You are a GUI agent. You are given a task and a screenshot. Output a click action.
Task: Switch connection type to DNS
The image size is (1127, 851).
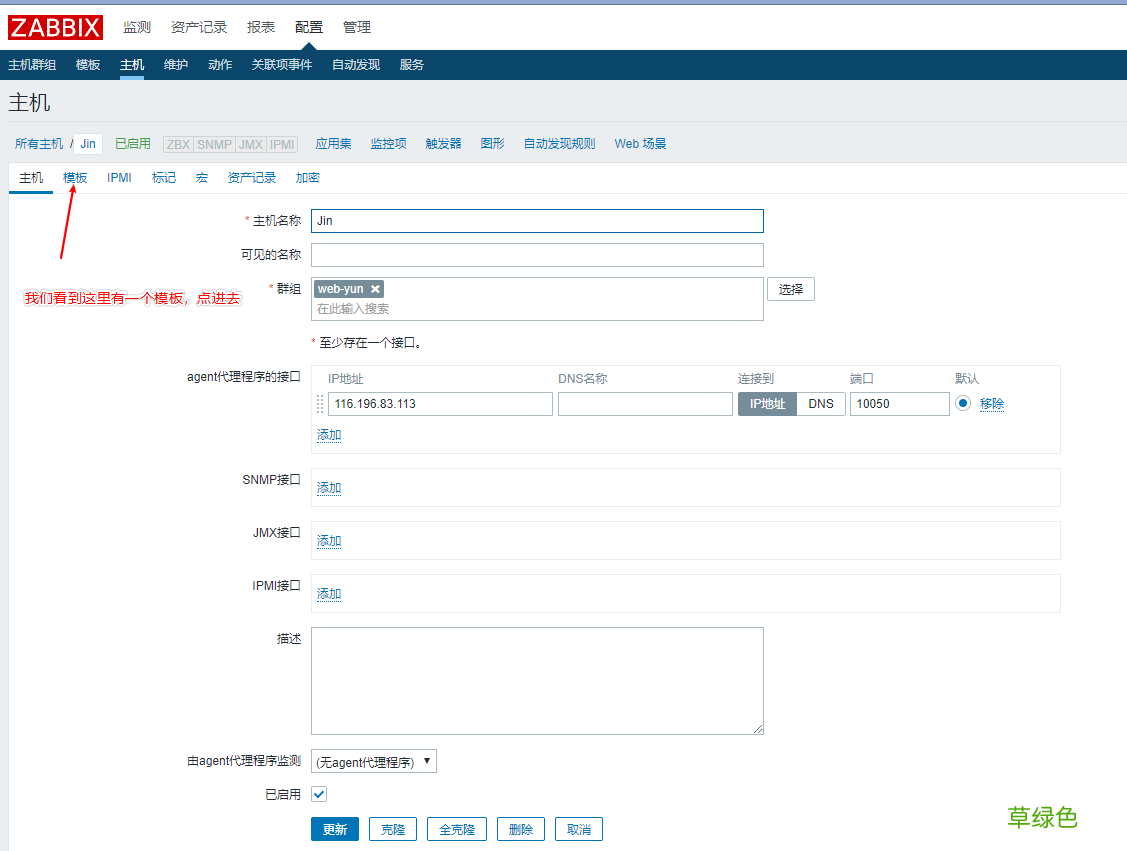pyautogui.click(x=820, y=403)
